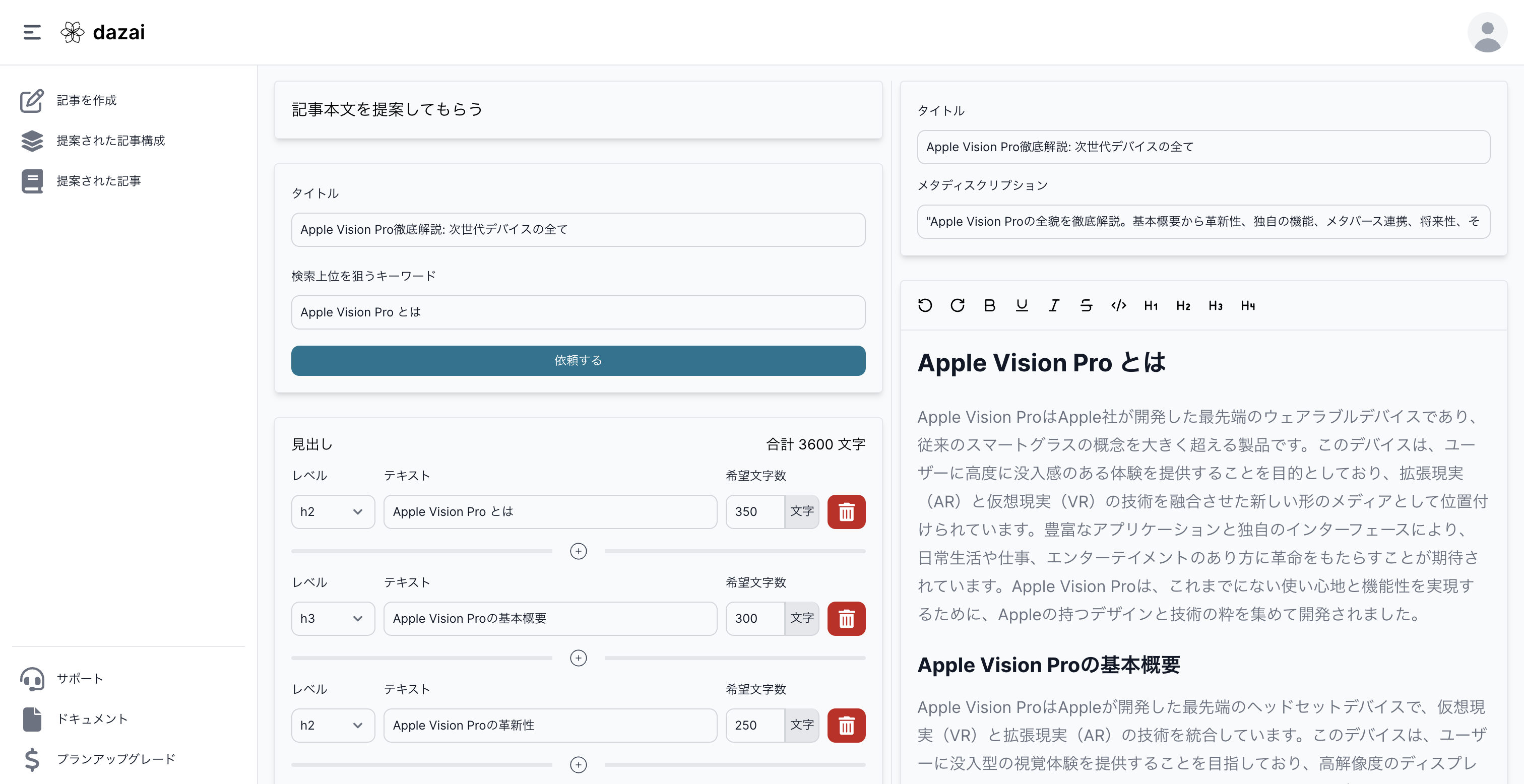
Task: Click the サポート headset icon
Action: (x=32, y=679)
